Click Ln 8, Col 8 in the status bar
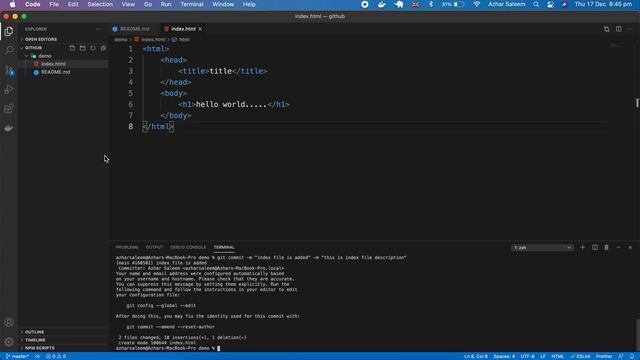Viewport: 640px width, 360px height. coord(476,356)
